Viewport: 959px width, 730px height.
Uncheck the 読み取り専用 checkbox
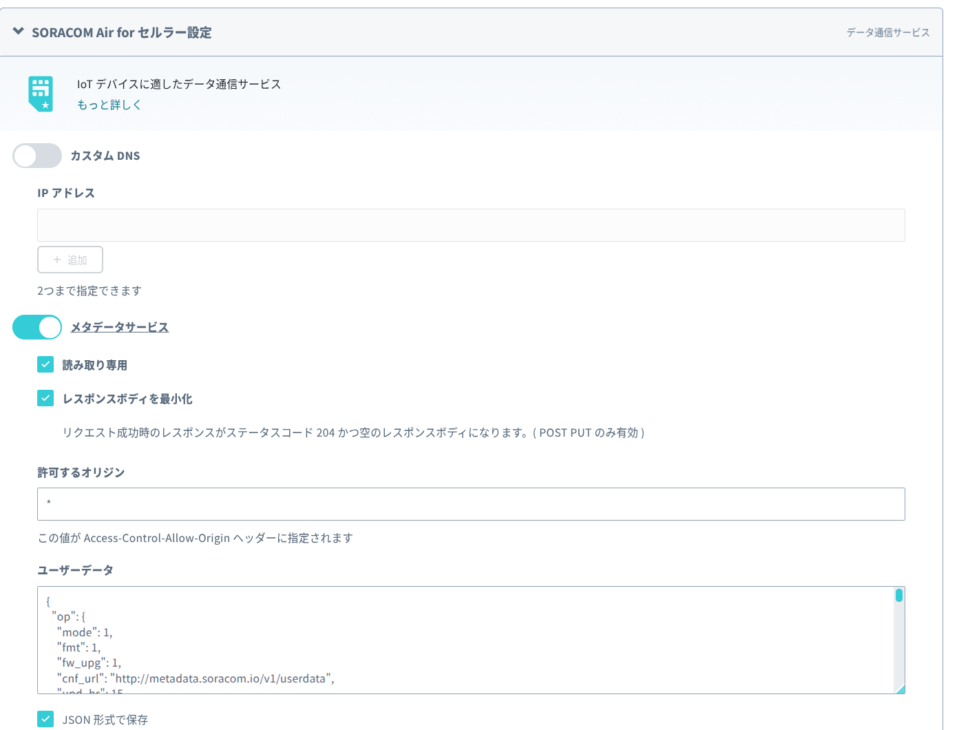45,364
